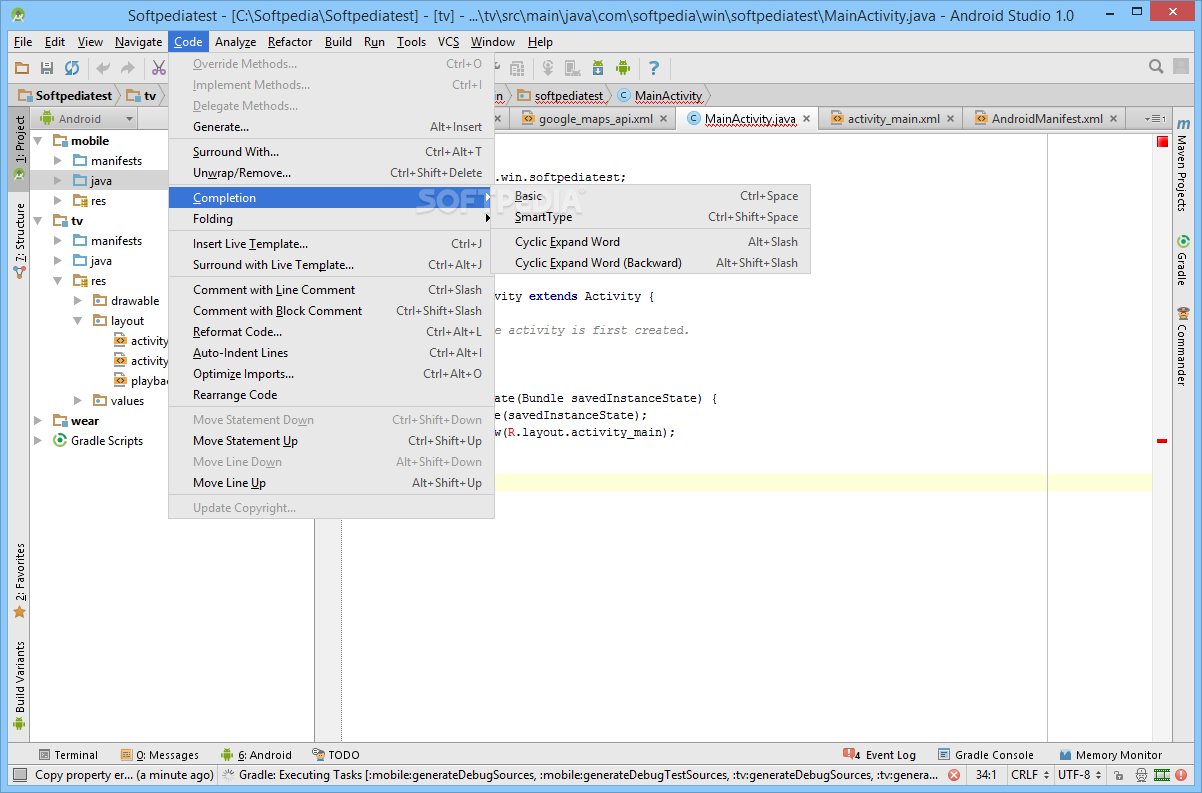Open the Favorites tool window
The height and width of the screenshot is (793, 1202).
click(19, 580)
